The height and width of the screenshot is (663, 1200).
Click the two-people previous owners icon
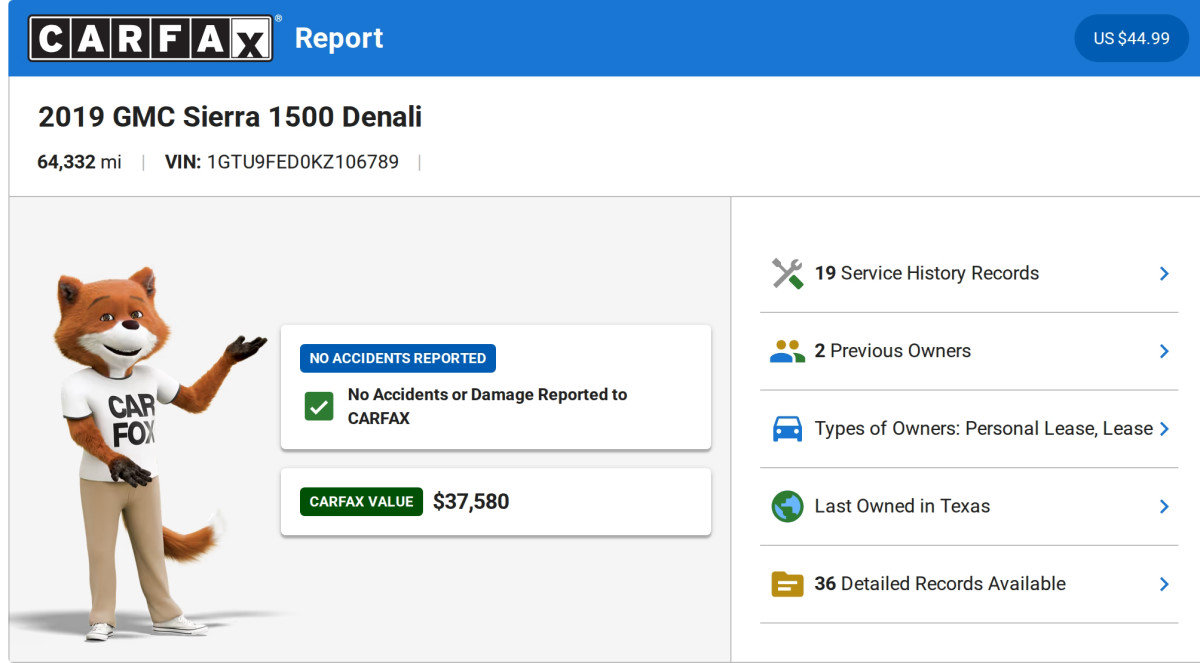tap(787, 351)
